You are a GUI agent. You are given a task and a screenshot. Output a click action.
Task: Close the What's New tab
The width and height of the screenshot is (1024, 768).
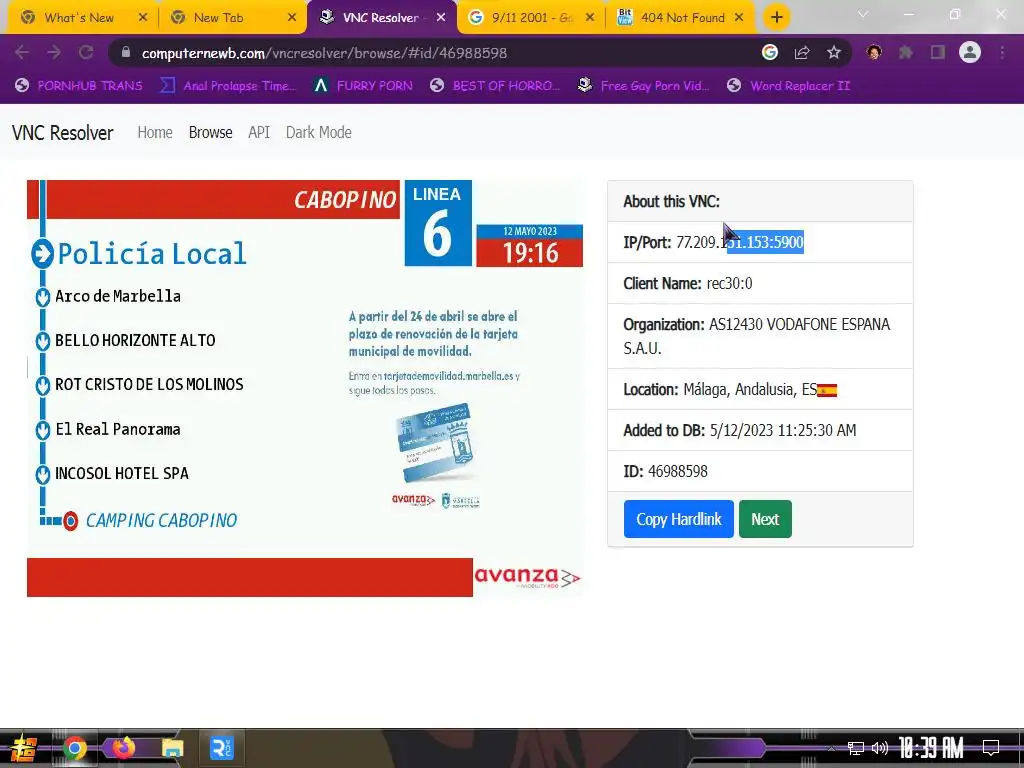[143, 18]
